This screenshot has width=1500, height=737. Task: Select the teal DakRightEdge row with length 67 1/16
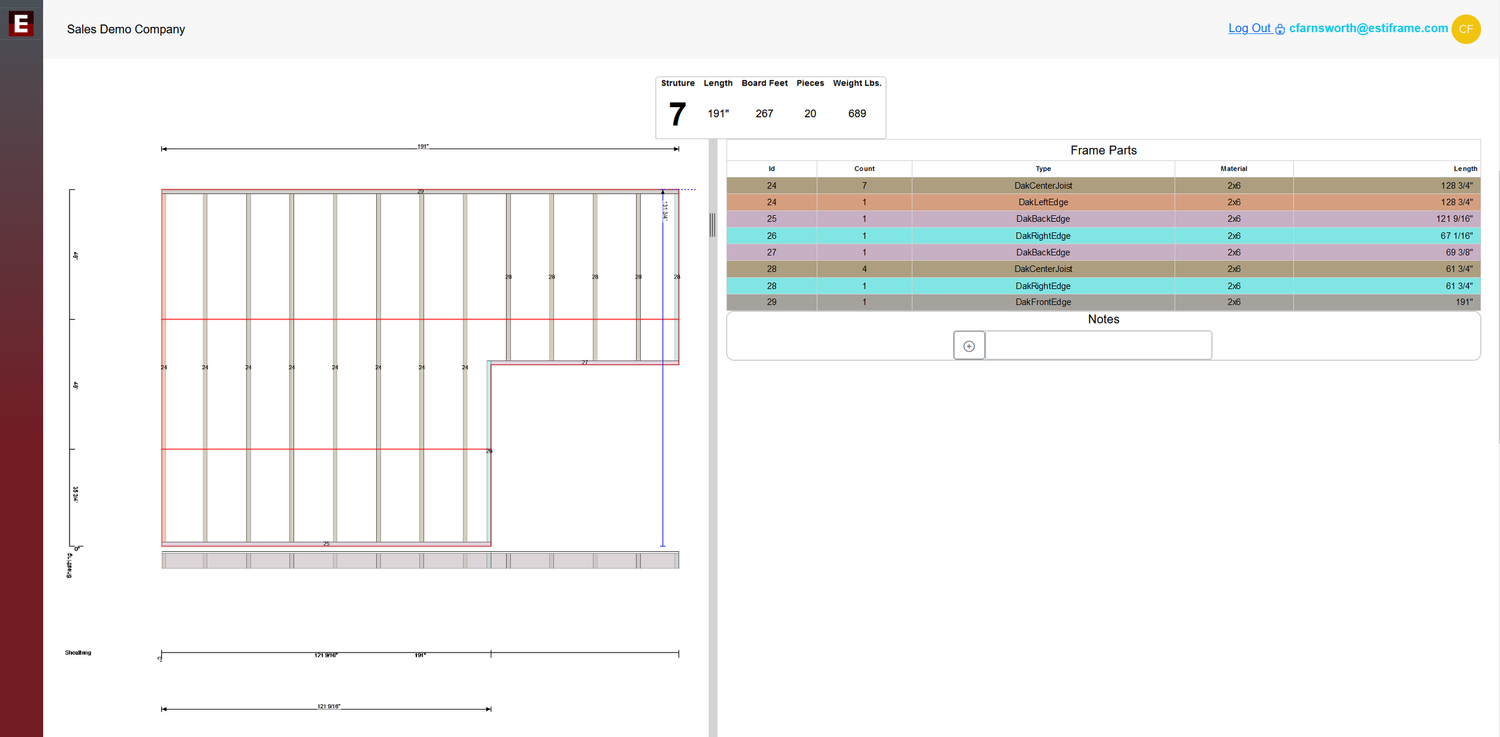tap(1043, 235)
